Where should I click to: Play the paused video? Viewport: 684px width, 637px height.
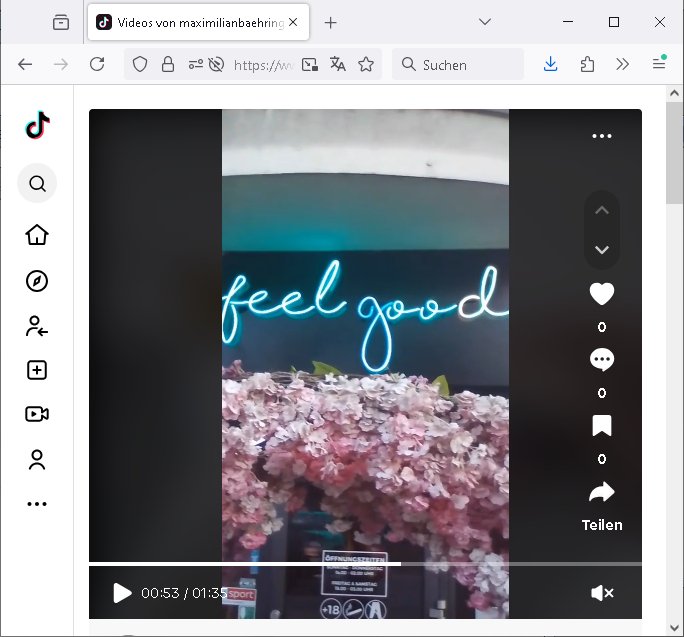click(122, 593)
